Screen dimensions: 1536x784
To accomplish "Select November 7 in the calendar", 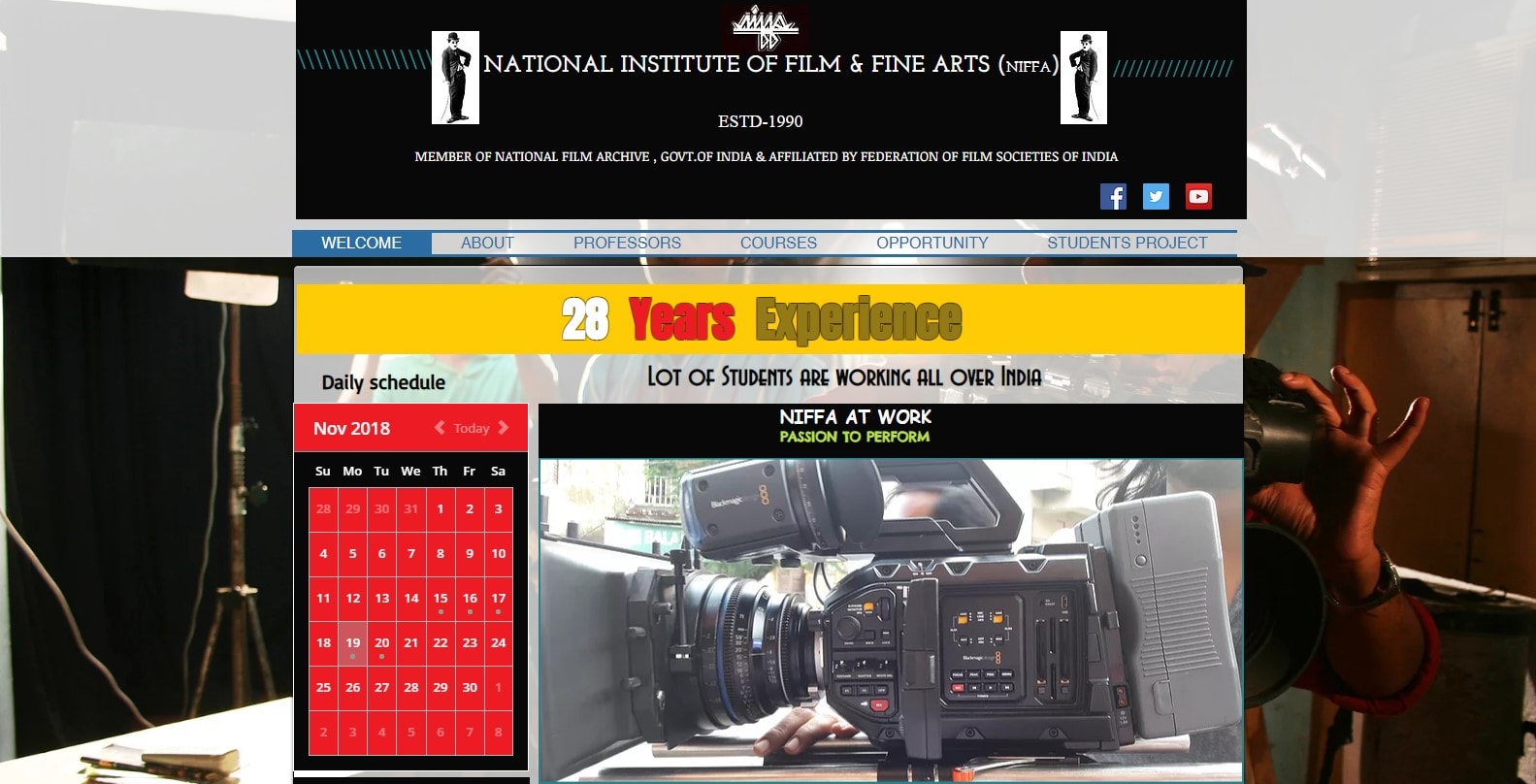I will (x=411, y=554).
